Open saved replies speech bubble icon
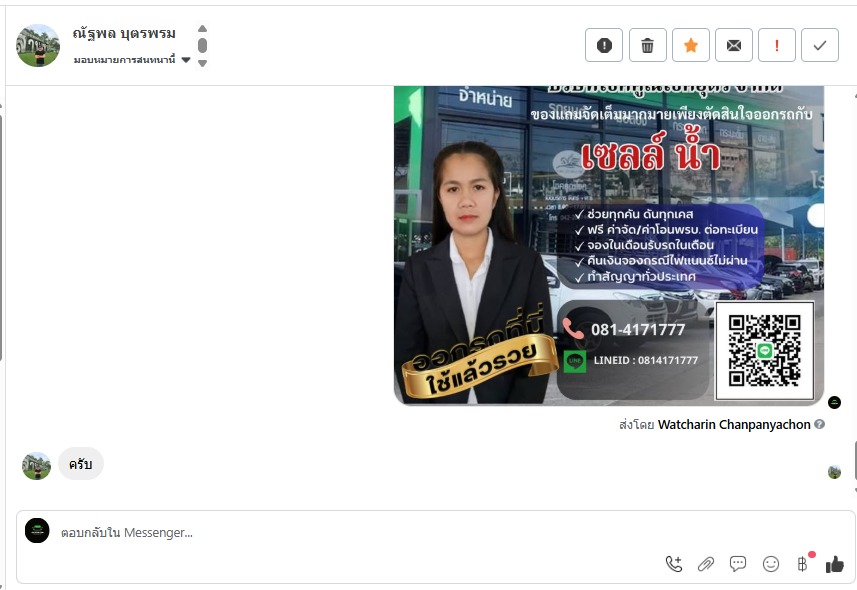The width and height of the screenshot is (857, 590). tap(738, 564)
